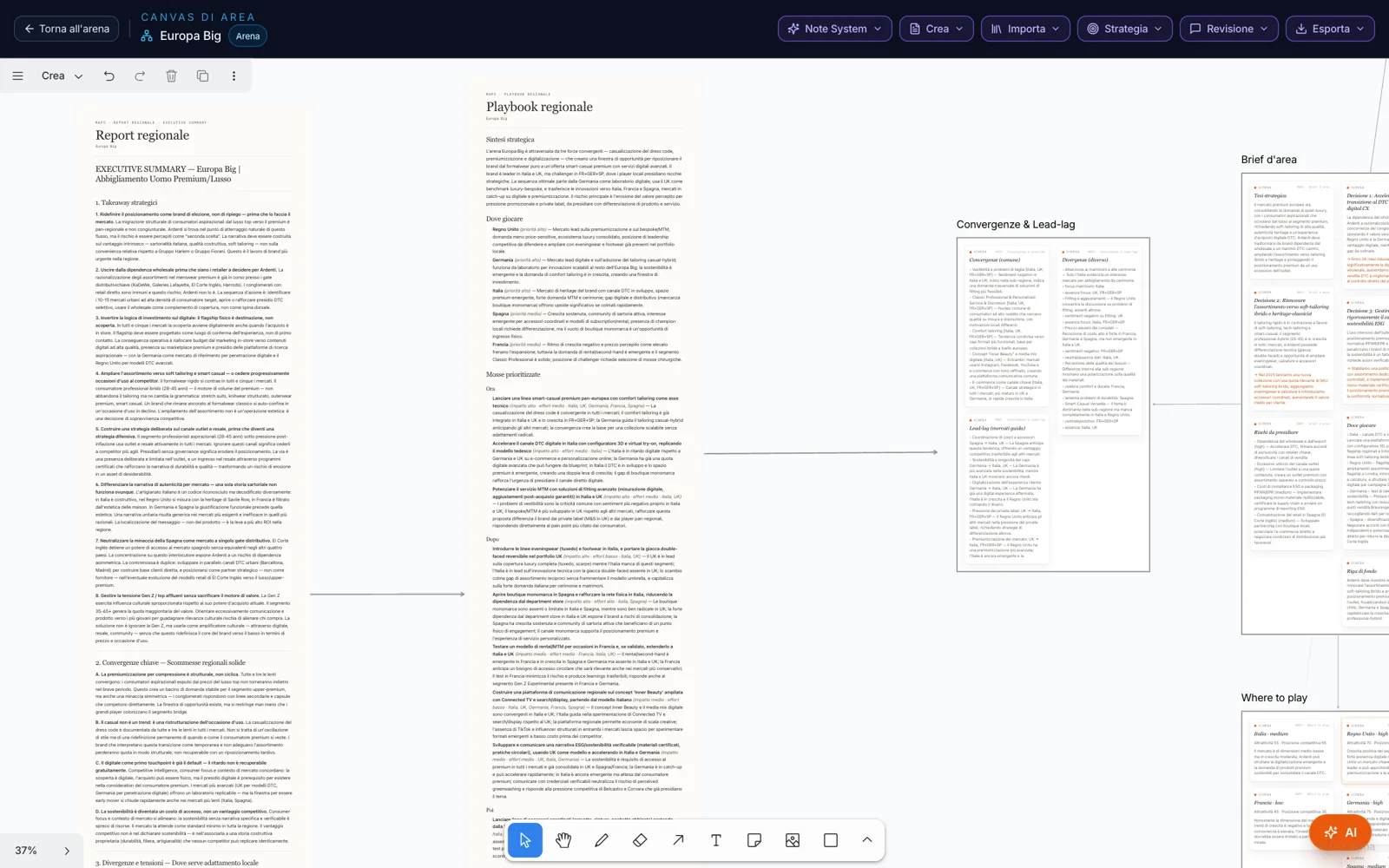The width and height of the screenshot is (1389, 868).
Task: Open the Strategia dropdown
Action: pyautogui.click(x=1125, y=29)
